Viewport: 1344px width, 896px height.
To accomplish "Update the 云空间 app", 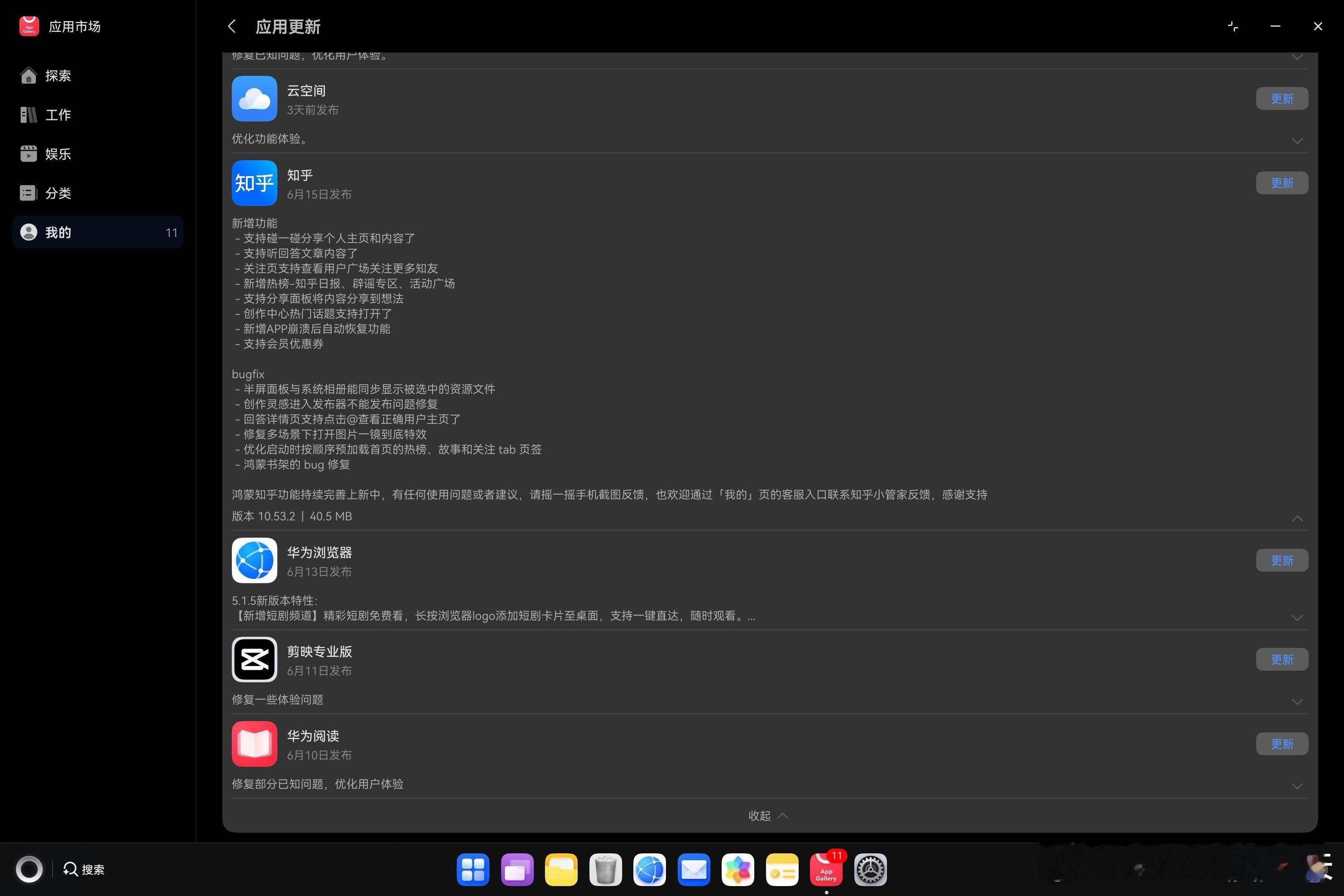I will tap(1282, 98).
